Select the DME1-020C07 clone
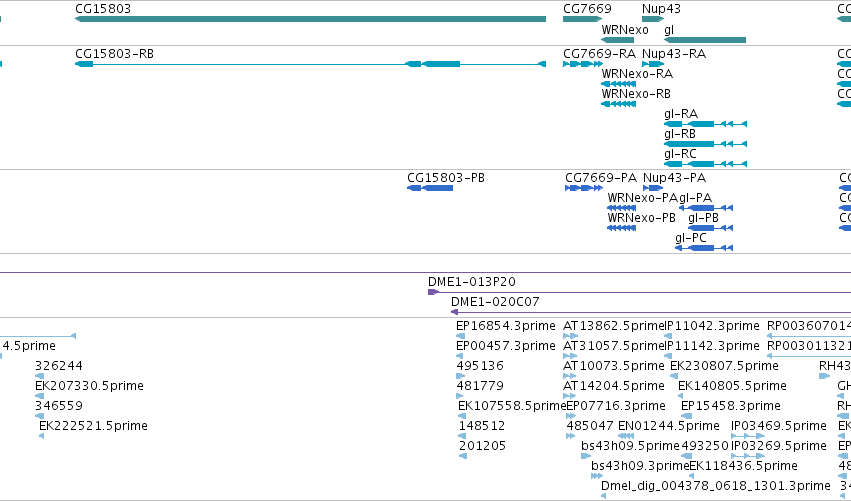The height and width of the screenshot is (501, 851). 651,312
